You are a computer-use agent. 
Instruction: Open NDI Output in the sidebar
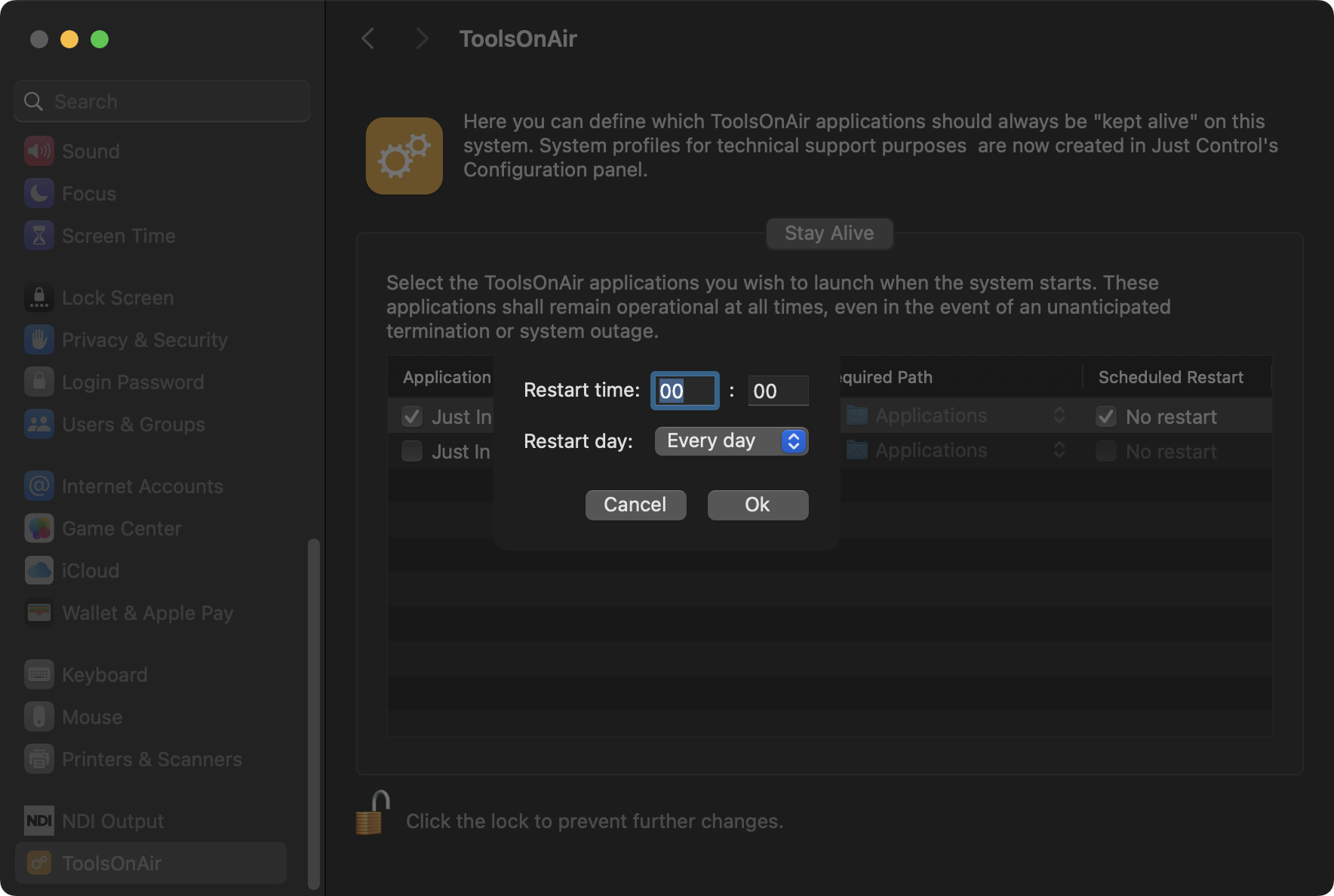click(x=151, y=821)
